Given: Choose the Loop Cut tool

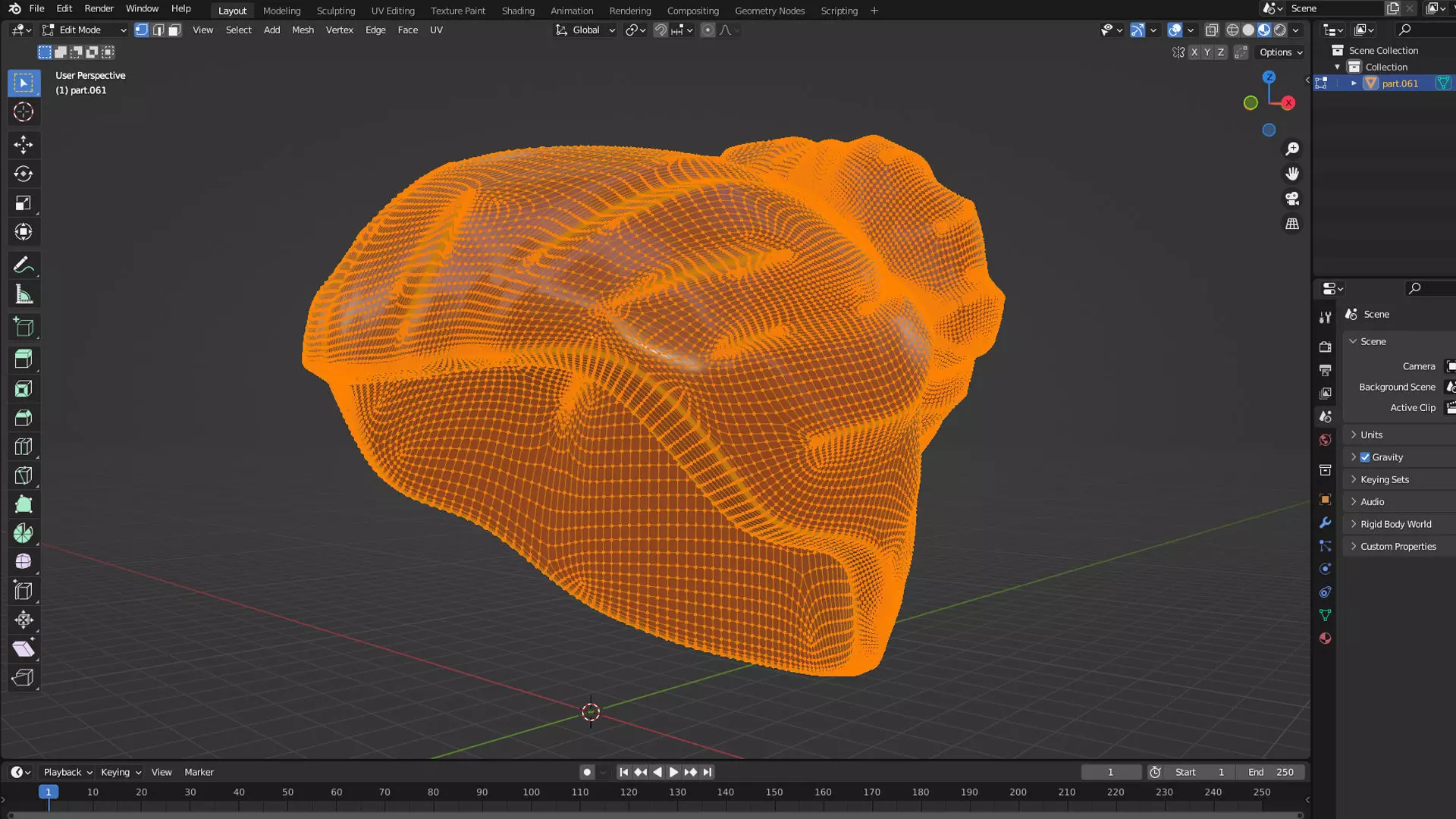Looking at the screenshot, I should click(x=24, y=447).
